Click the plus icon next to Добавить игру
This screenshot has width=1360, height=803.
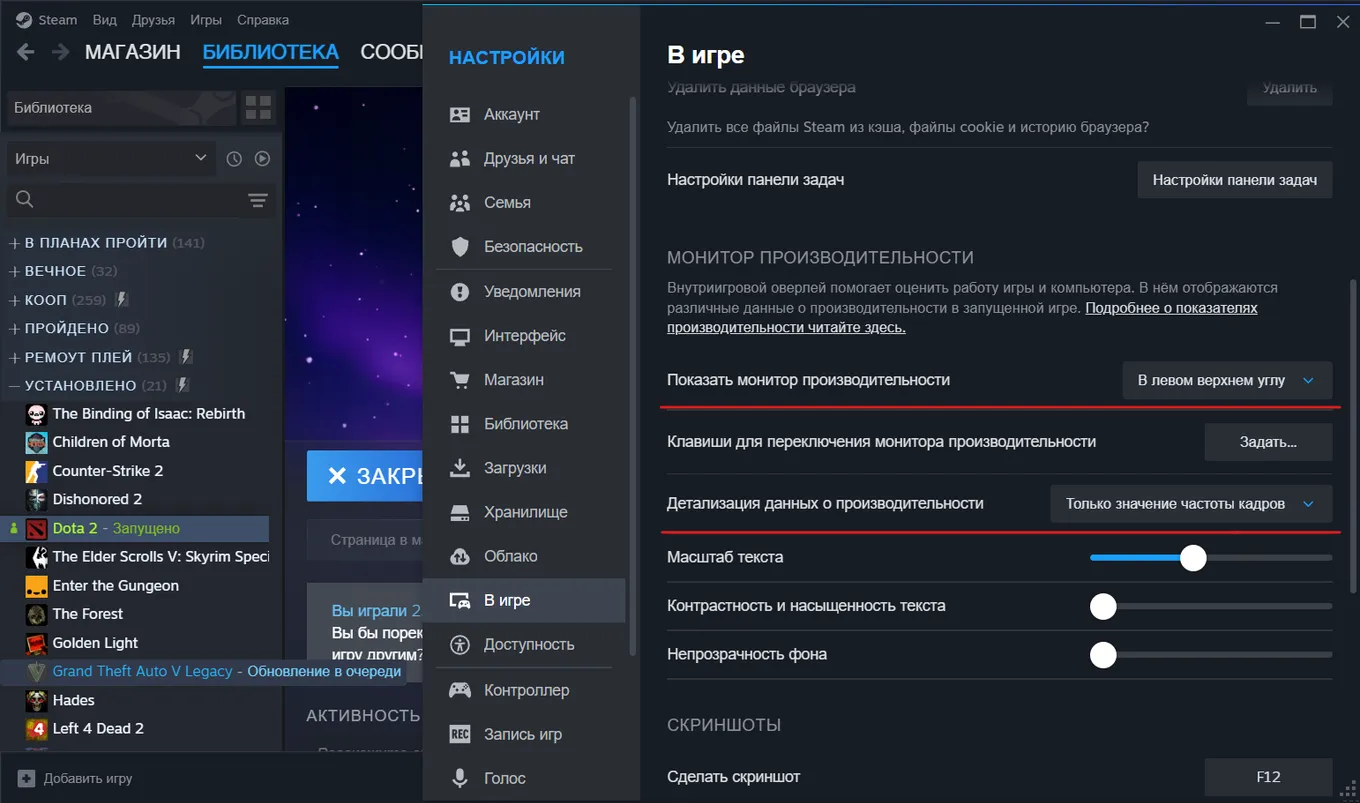point(26,778)
